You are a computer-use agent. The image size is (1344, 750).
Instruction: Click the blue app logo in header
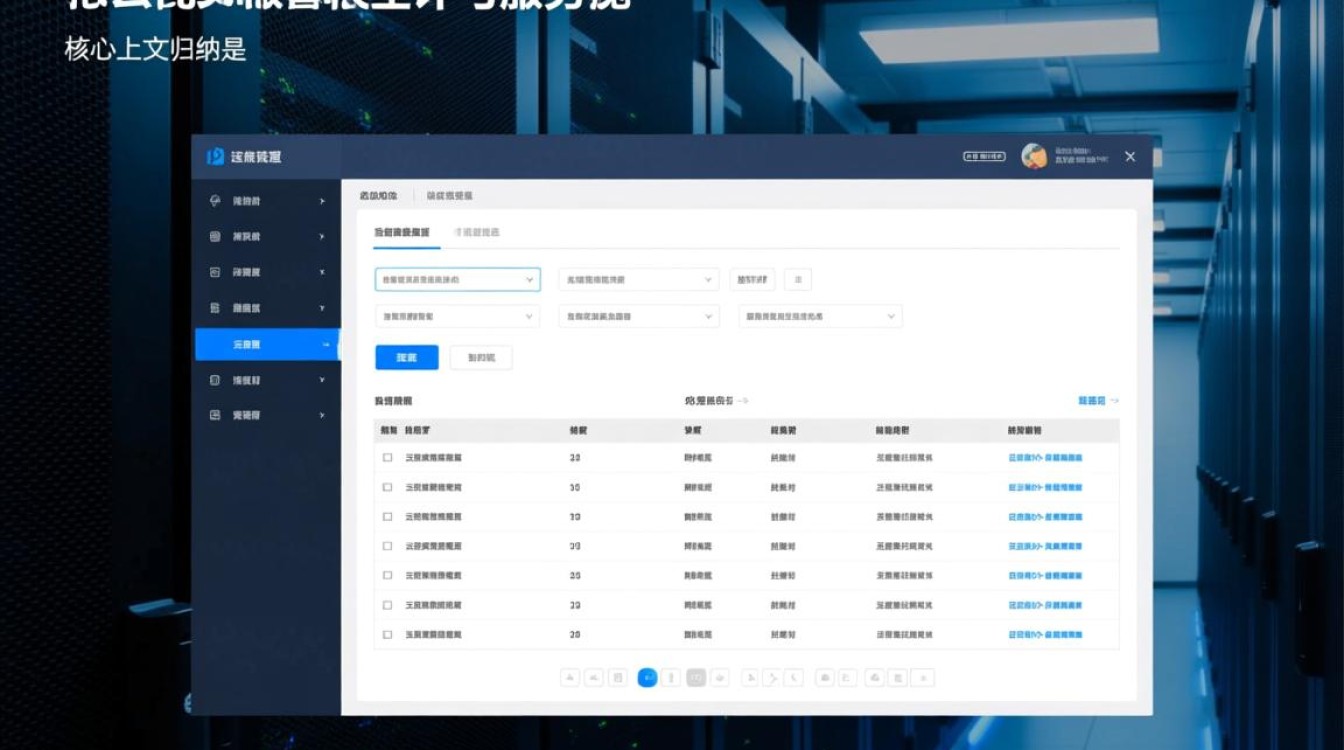215,157
